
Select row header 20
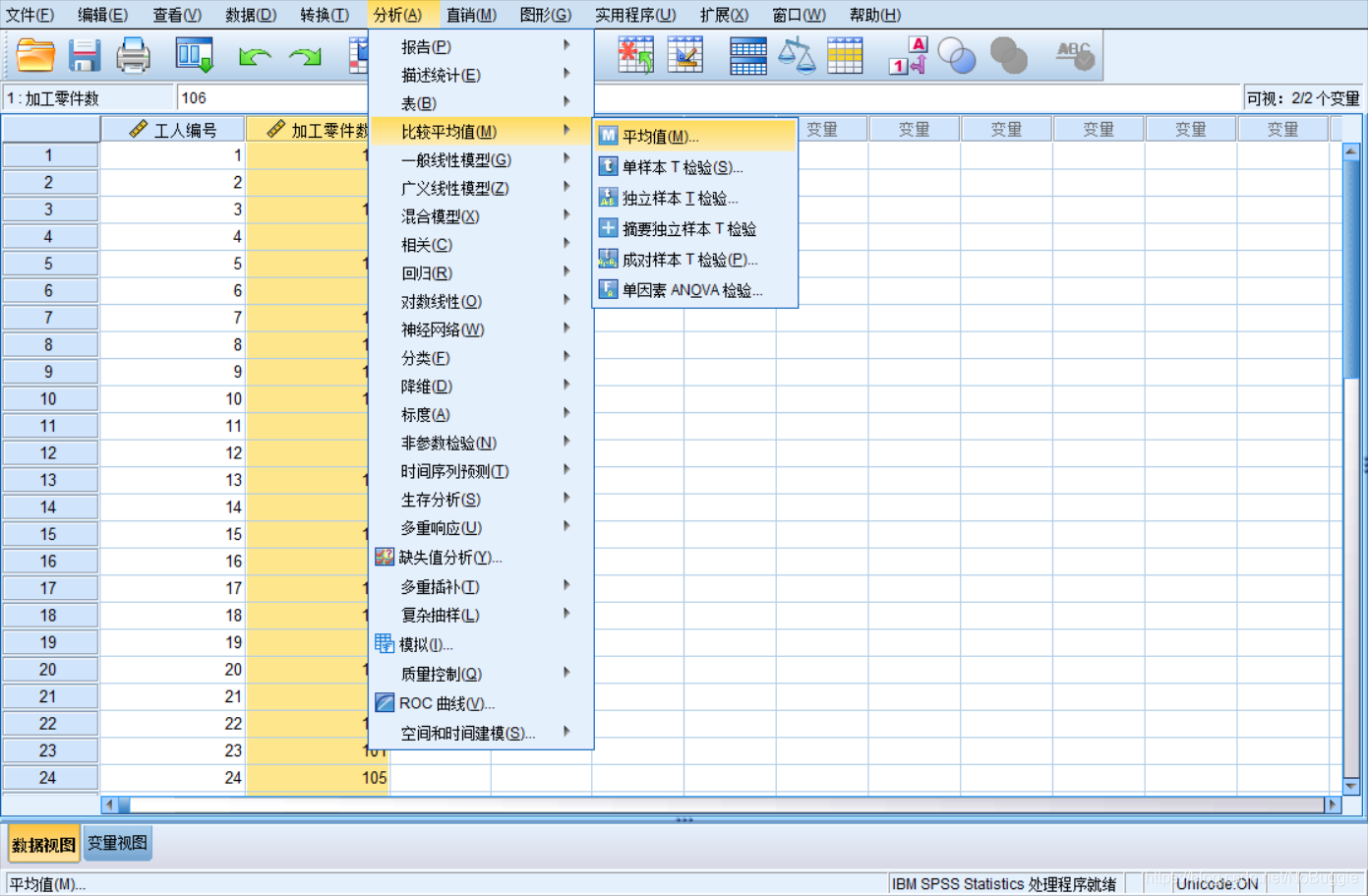(x=49, y=669)
